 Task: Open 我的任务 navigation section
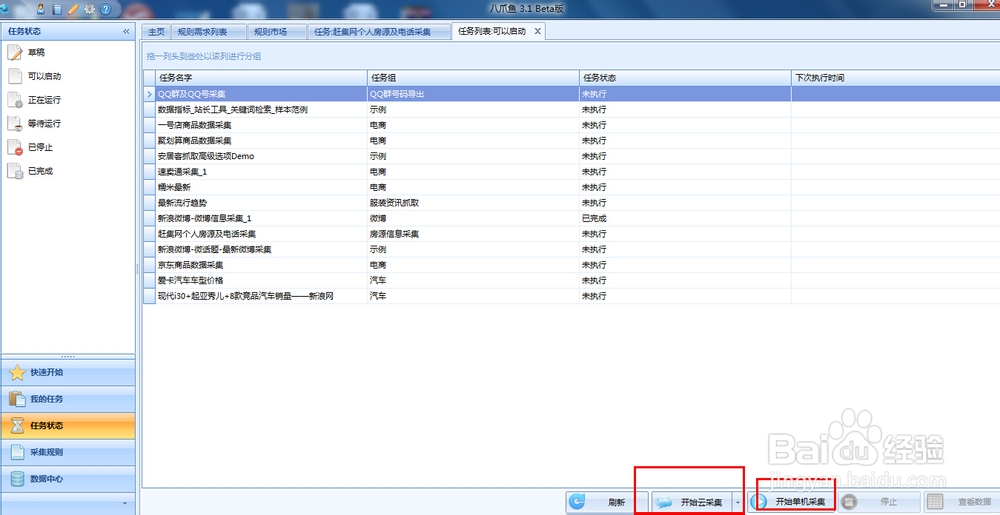(x=68, y=399)
